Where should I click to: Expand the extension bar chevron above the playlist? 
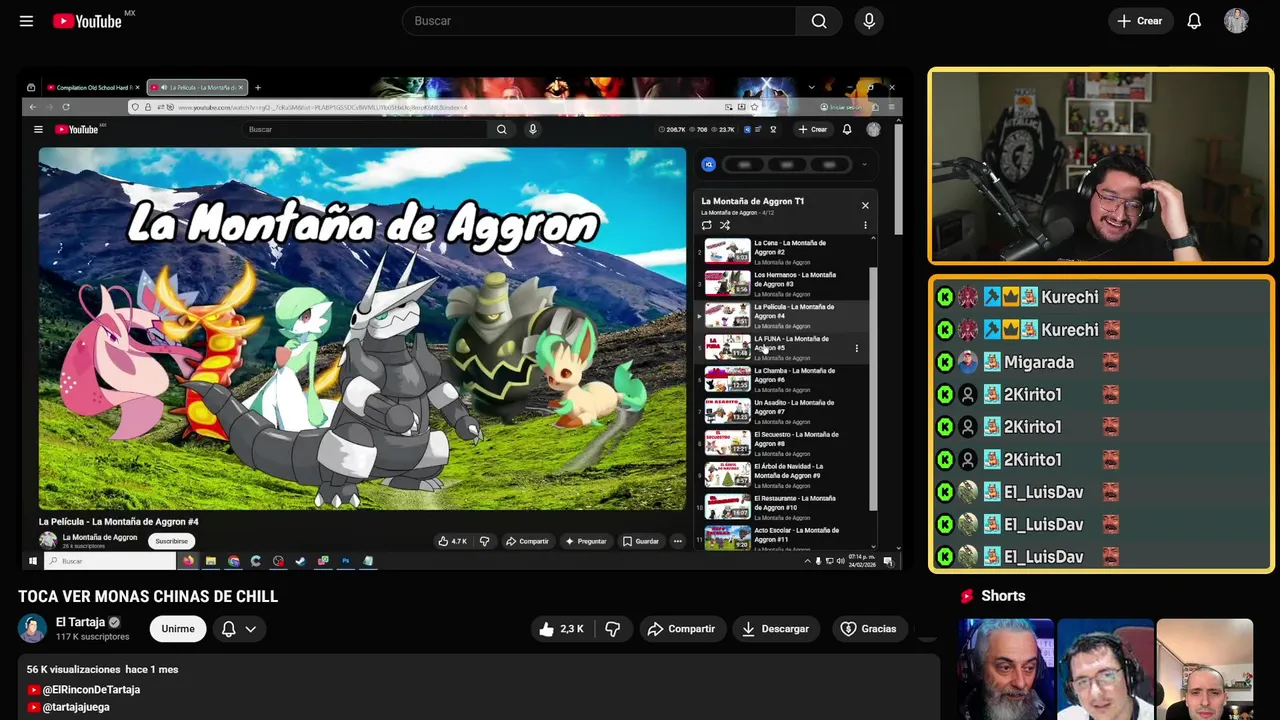tap(864, 164)
